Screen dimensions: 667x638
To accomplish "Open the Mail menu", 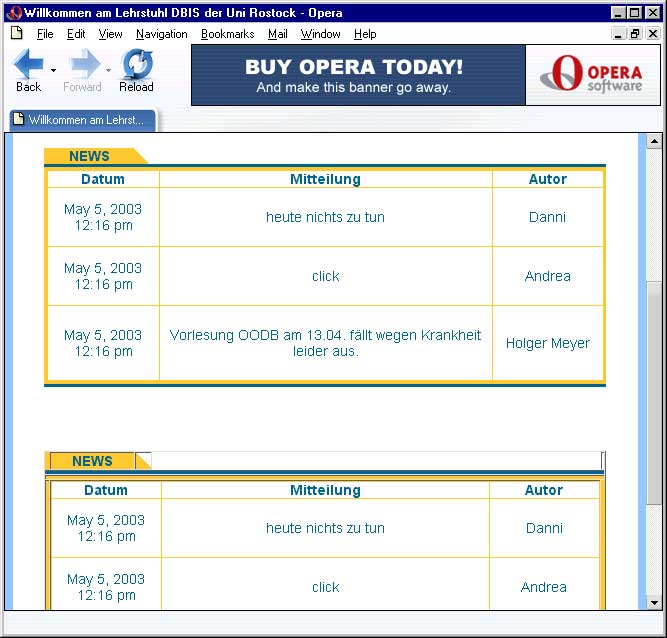I will (x=277, y=34).
